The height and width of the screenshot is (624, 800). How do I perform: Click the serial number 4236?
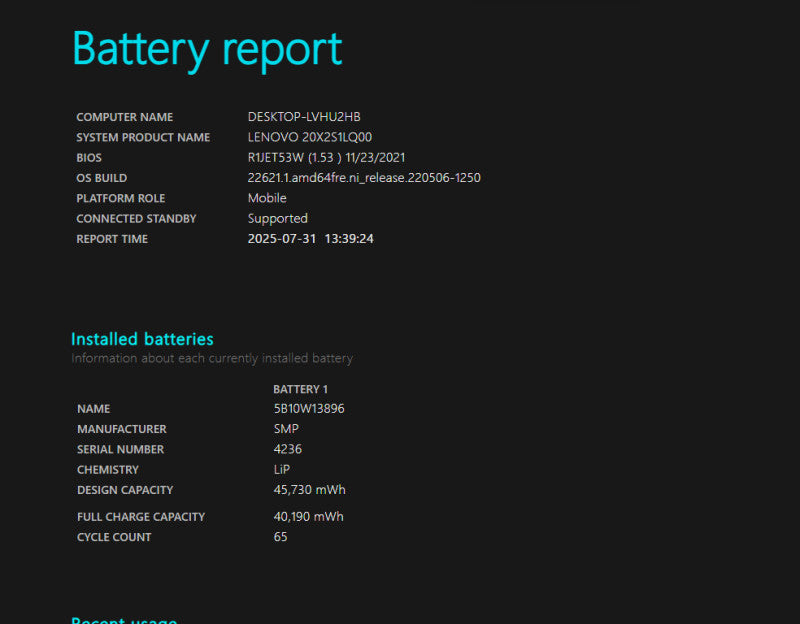point(288,449)
